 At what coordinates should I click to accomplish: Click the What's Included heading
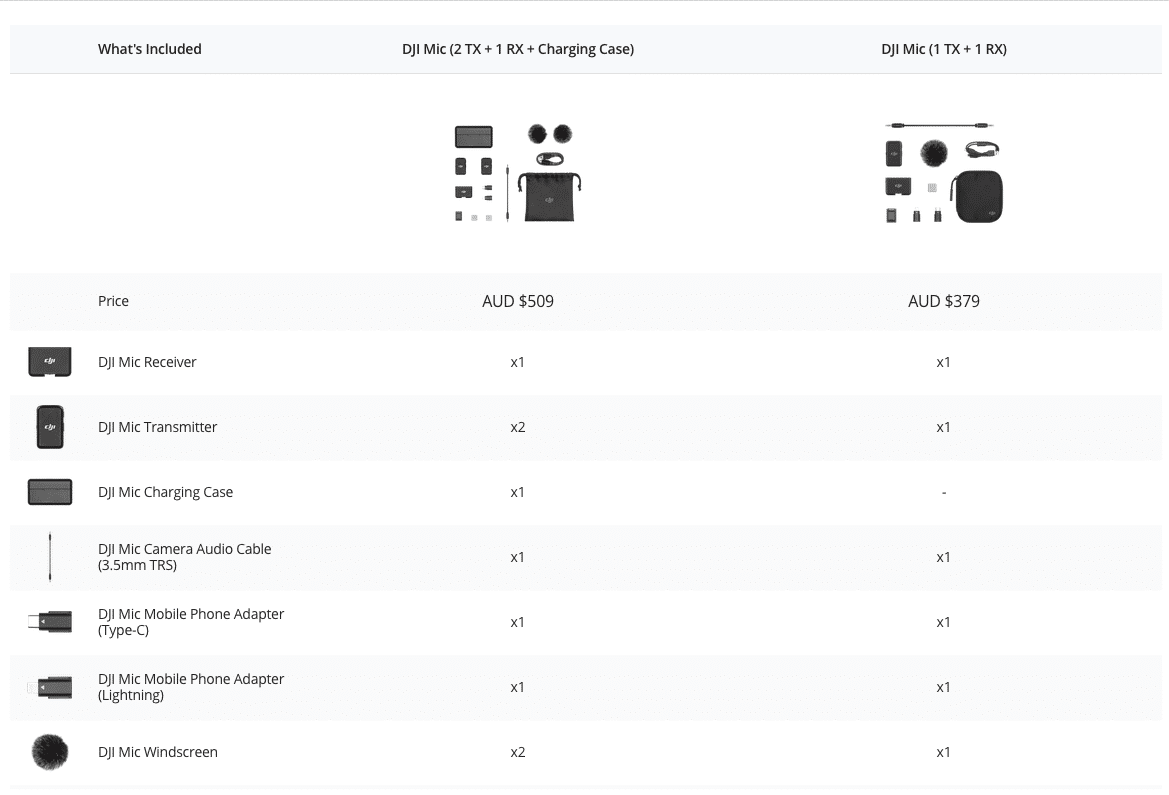point(149,49)
